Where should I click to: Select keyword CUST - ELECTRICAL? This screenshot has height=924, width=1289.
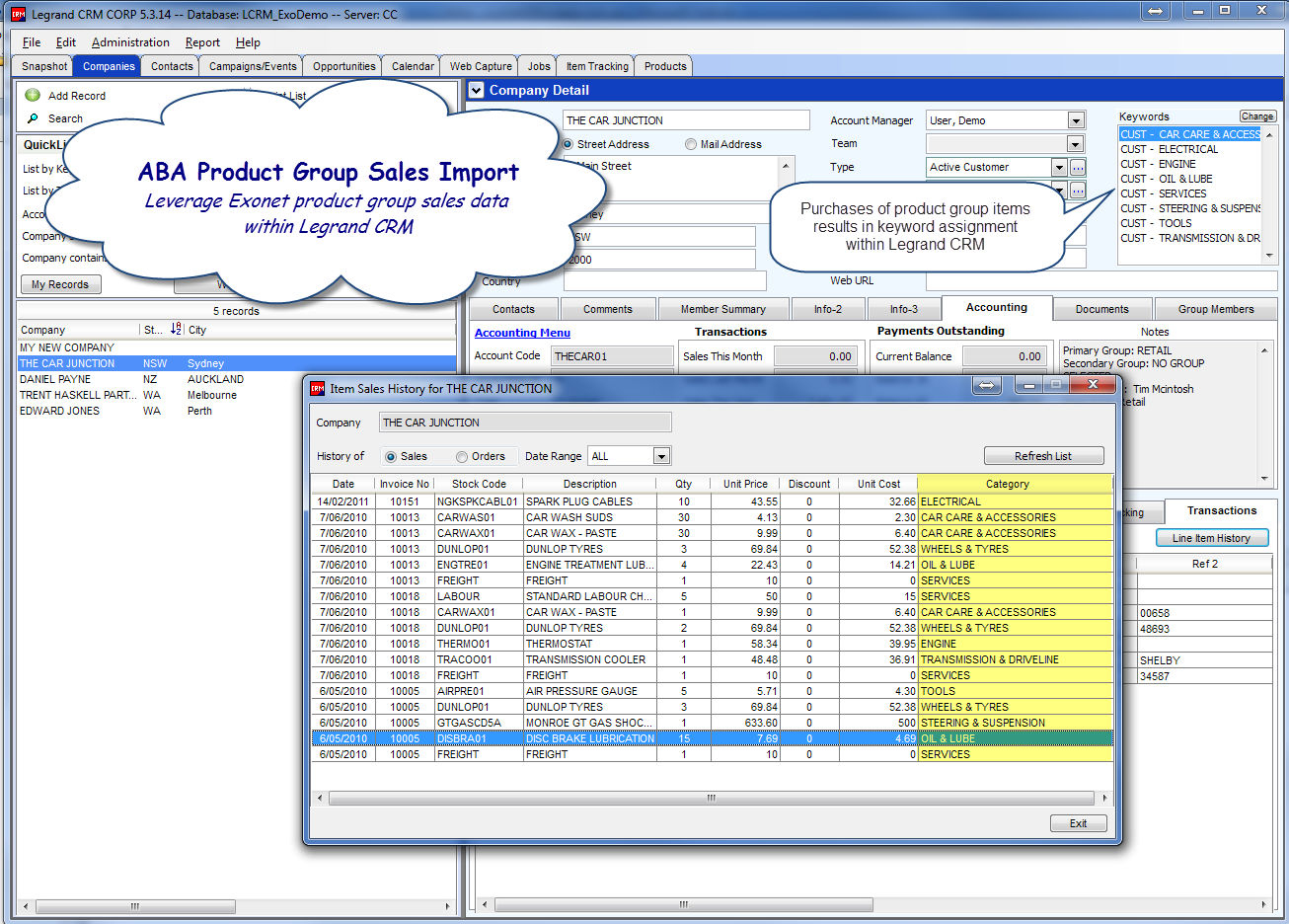(1190, 149)
